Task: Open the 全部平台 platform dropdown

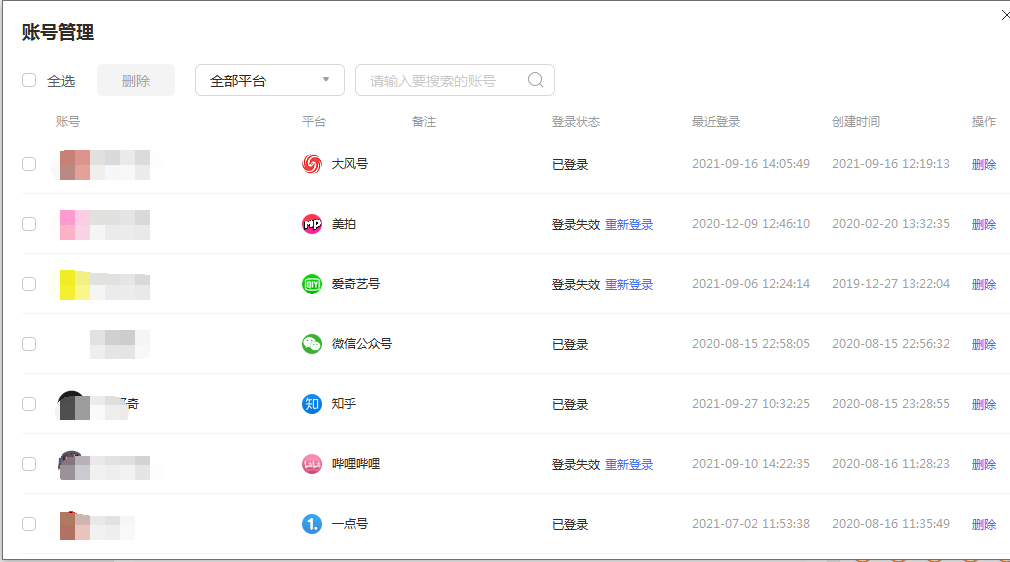Action: tap(270, 80)
